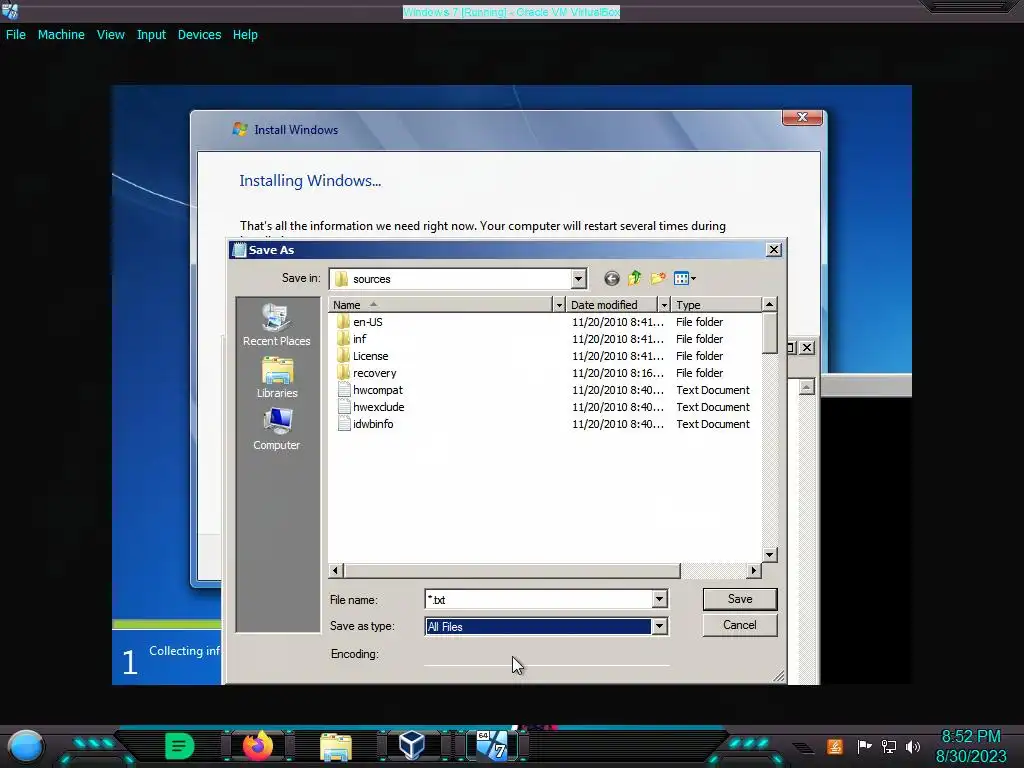Open the Action Center flag icon
1024x768 pixels.
pyautogui.click(x=865, y=746)
